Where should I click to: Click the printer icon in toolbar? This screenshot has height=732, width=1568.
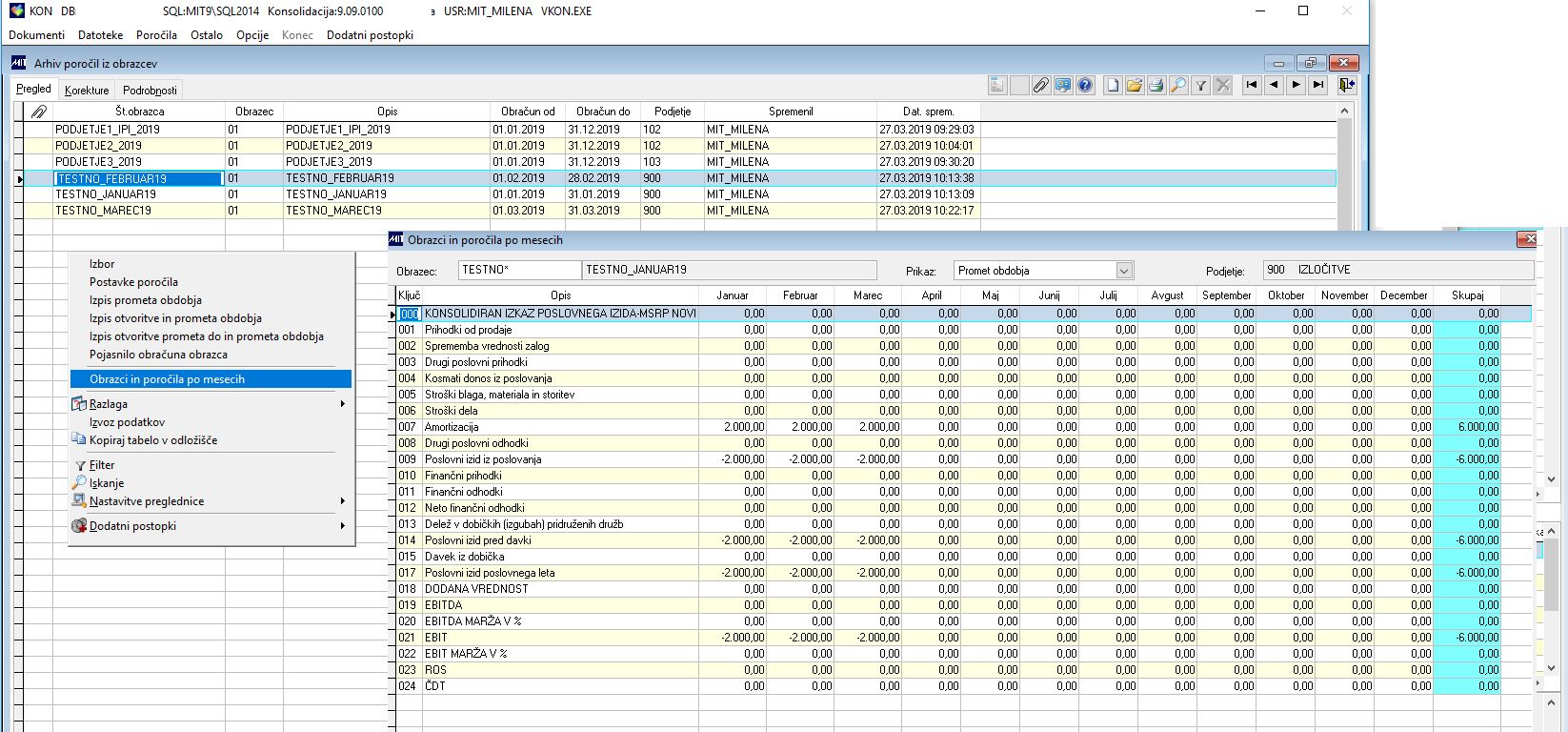coord(1156,86)
